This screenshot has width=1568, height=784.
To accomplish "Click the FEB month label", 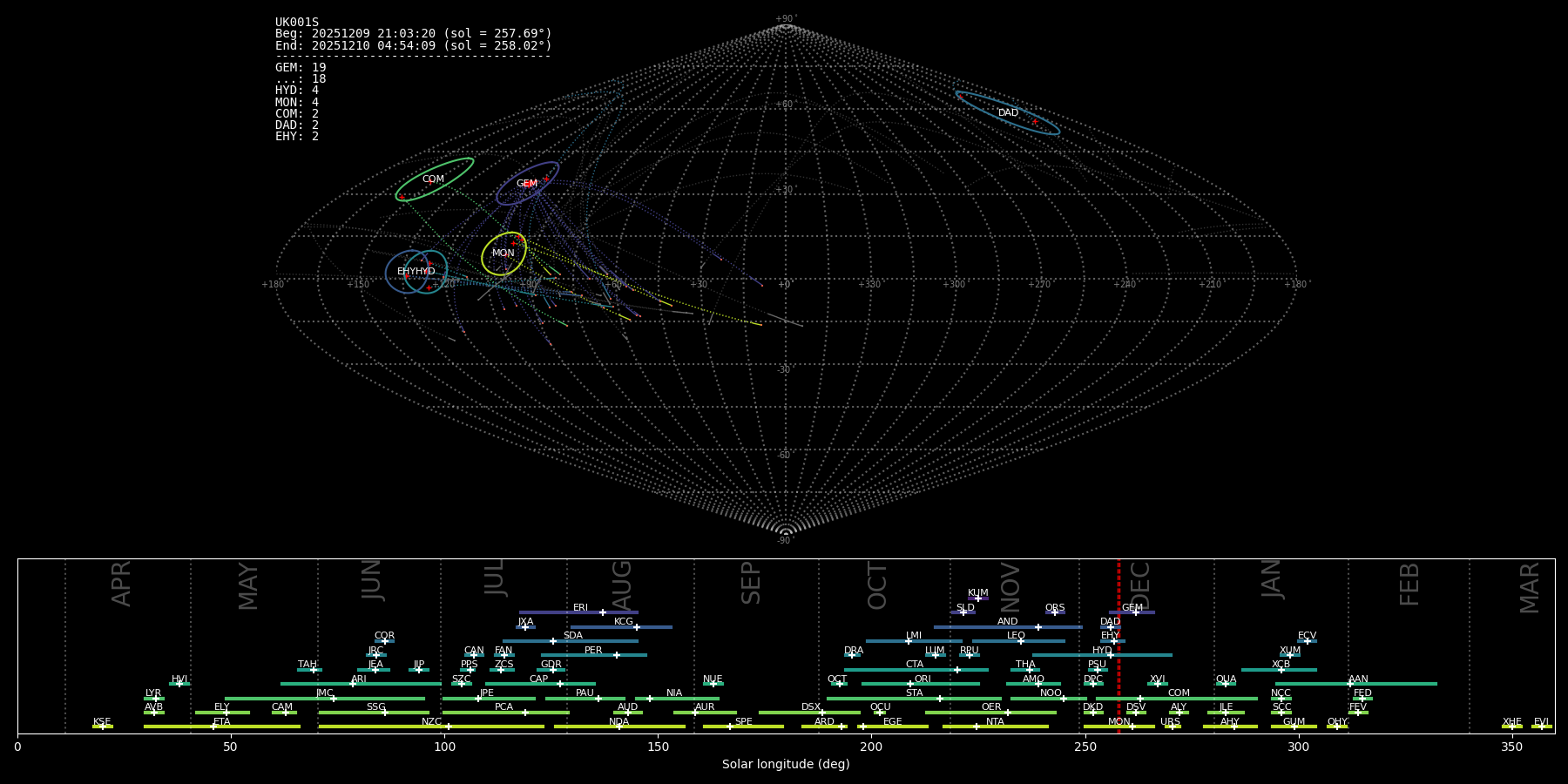I will pos(1409,585).
